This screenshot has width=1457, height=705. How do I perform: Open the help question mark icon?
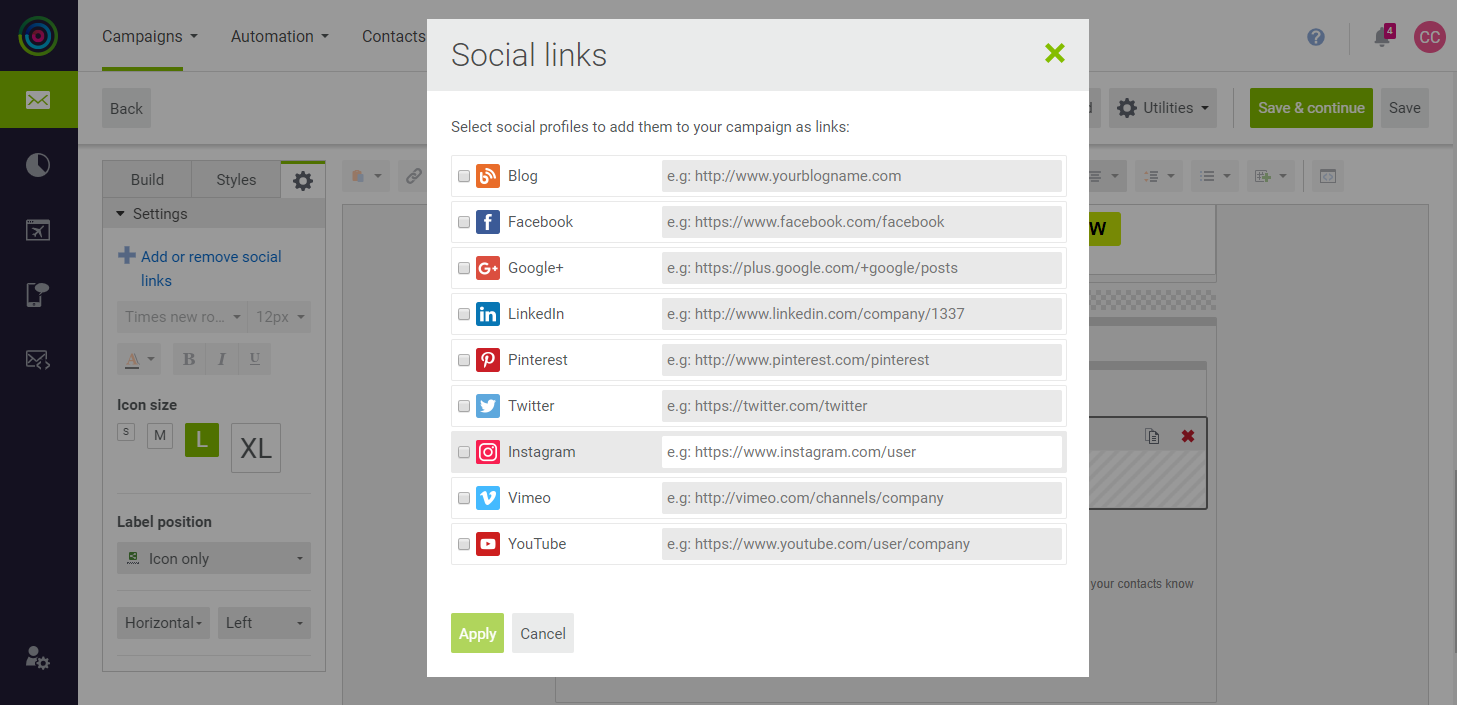coord(1316,37)
